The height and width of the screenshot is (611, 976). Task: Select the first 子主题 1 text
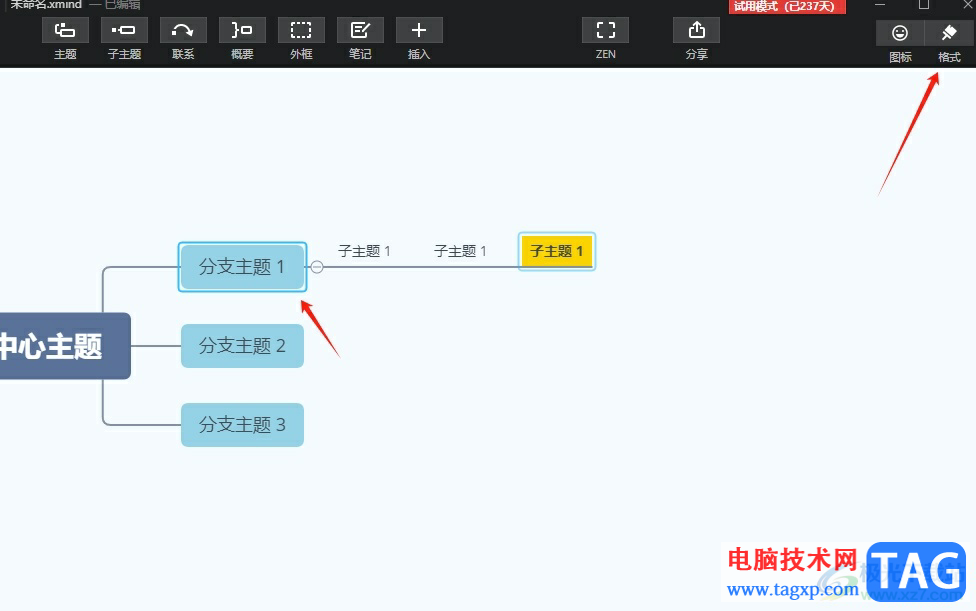point(364,251)
